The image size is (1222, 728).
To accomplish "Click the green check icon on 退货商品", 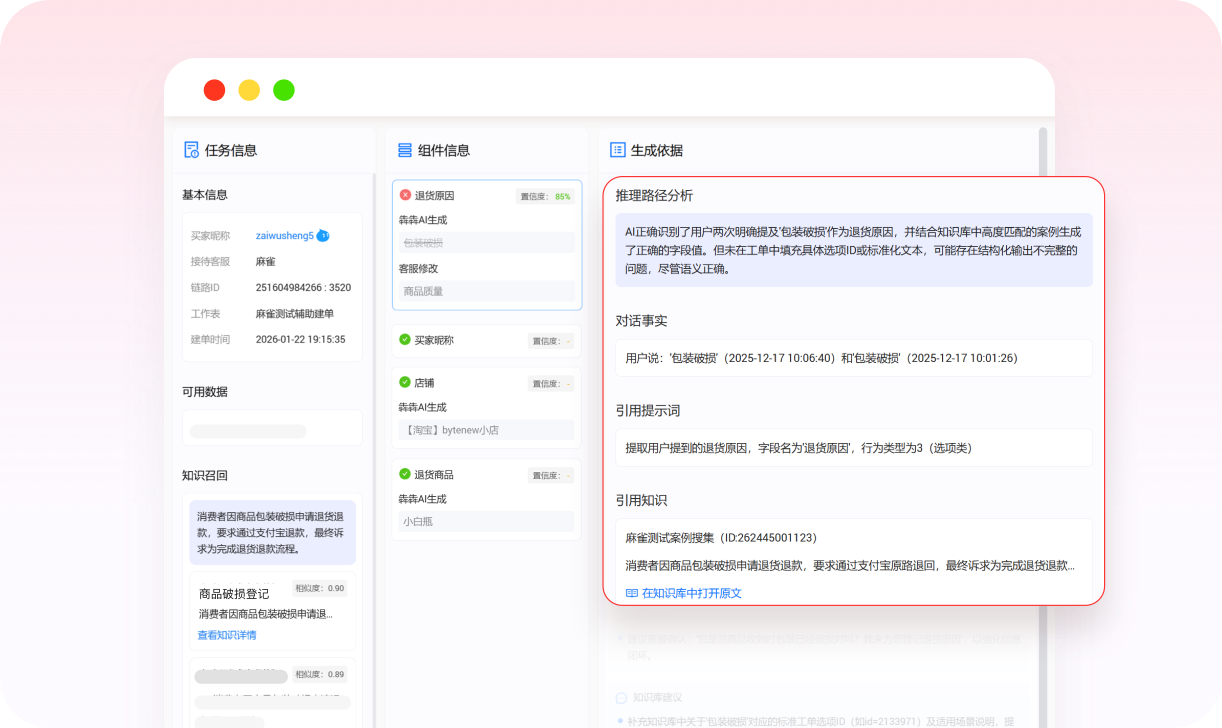I will [405, 474].
